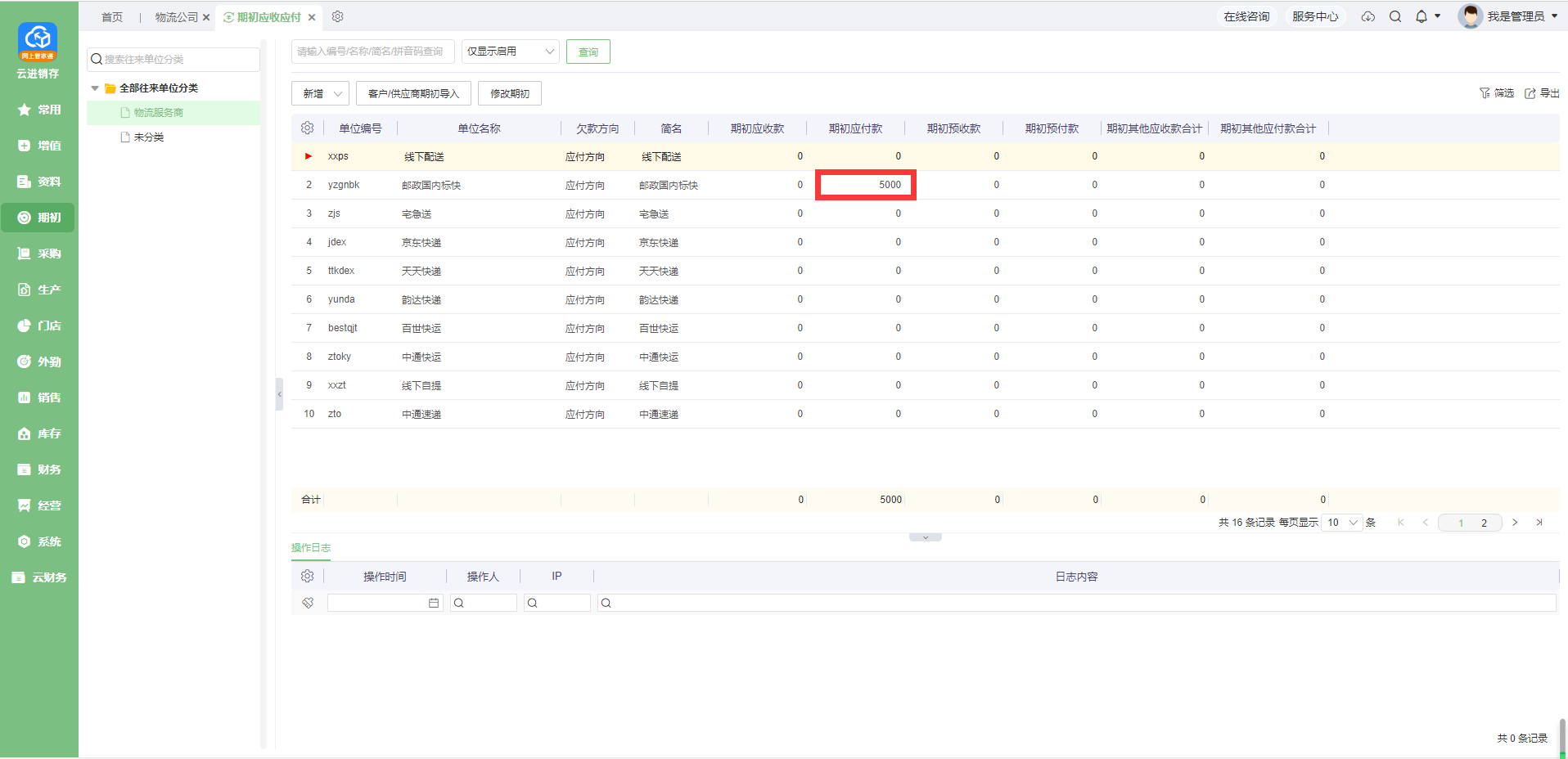Click 筛选 filter funnel button

[x=1497, y=93]
